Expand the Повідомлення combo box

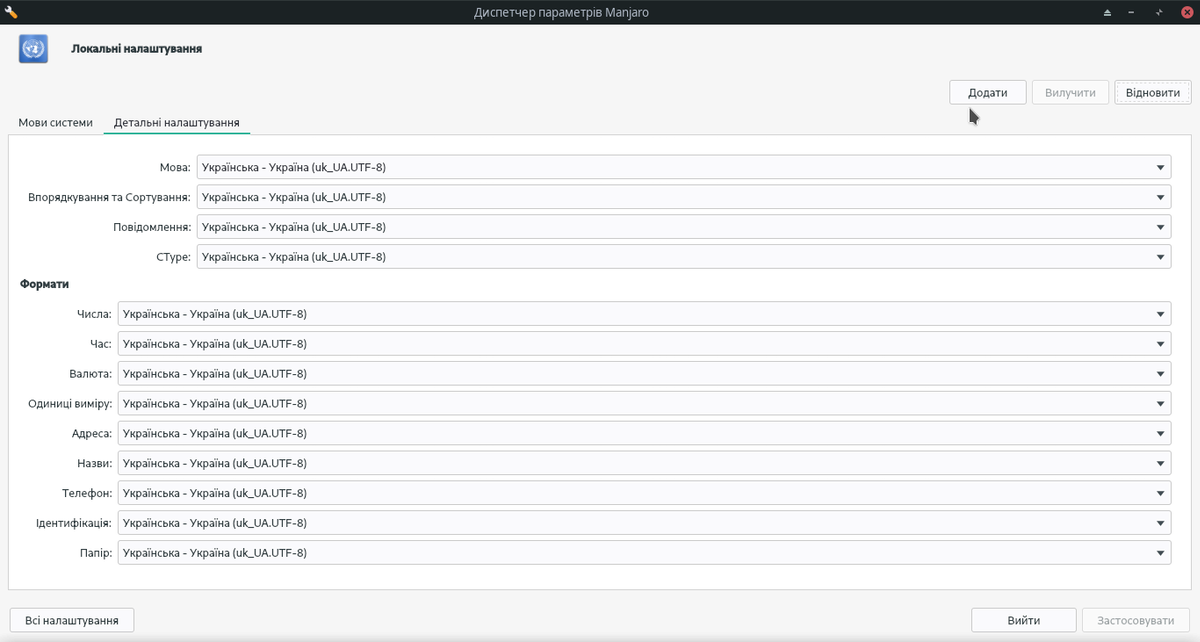pos(684,227)
